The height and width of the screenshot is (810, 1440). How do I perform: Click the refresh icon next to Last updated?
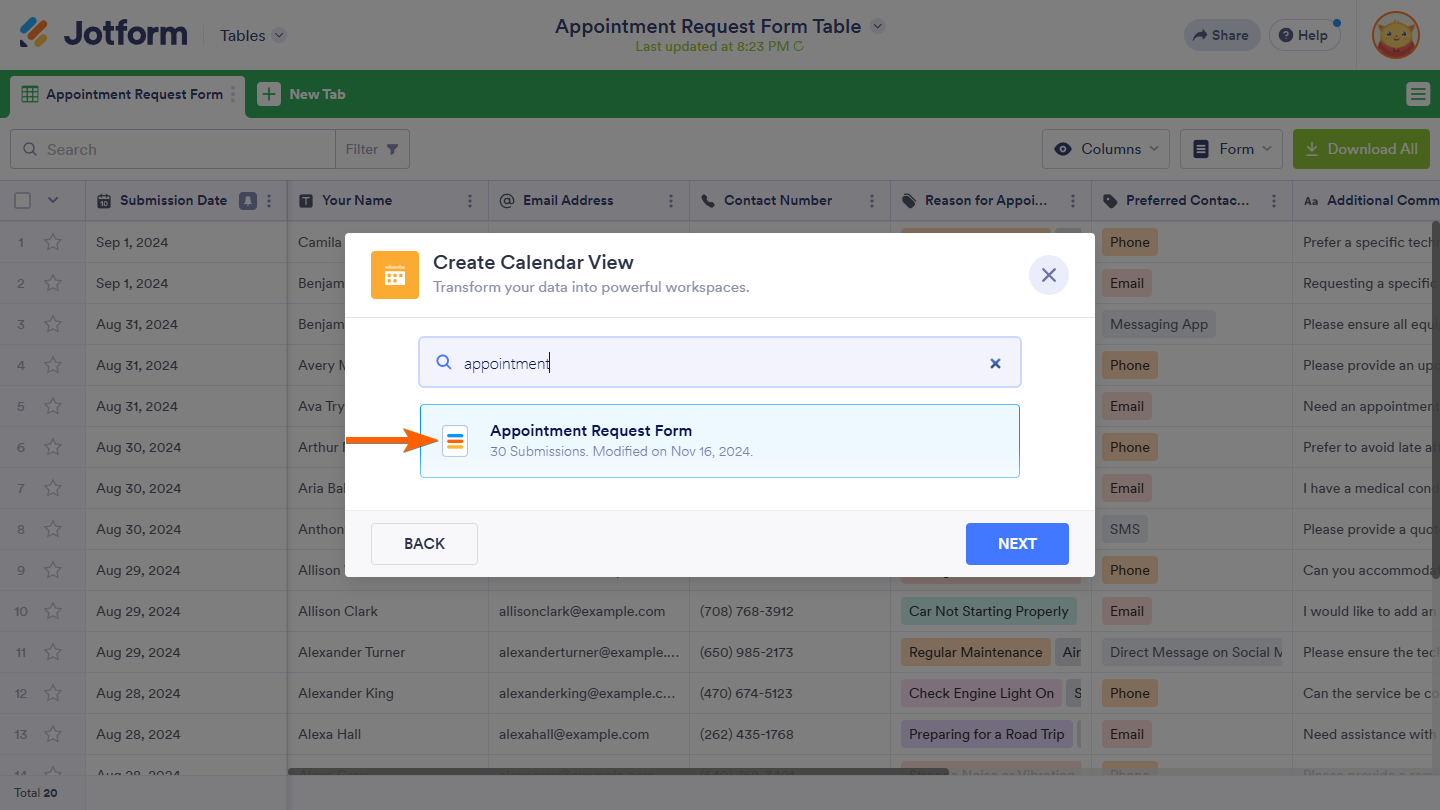pyautogui.click(x=798, y=47)
